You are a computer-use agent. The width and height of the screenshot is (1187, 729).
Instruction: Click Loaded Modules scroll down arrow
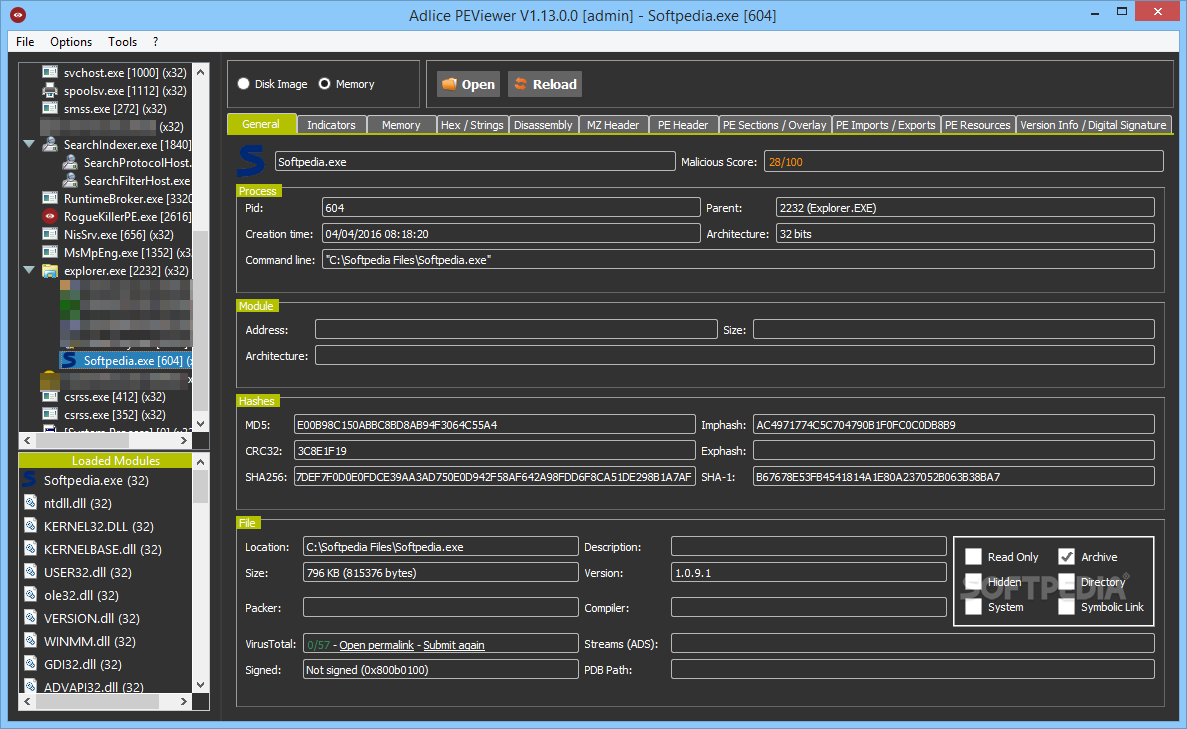(x=201, y=685)
